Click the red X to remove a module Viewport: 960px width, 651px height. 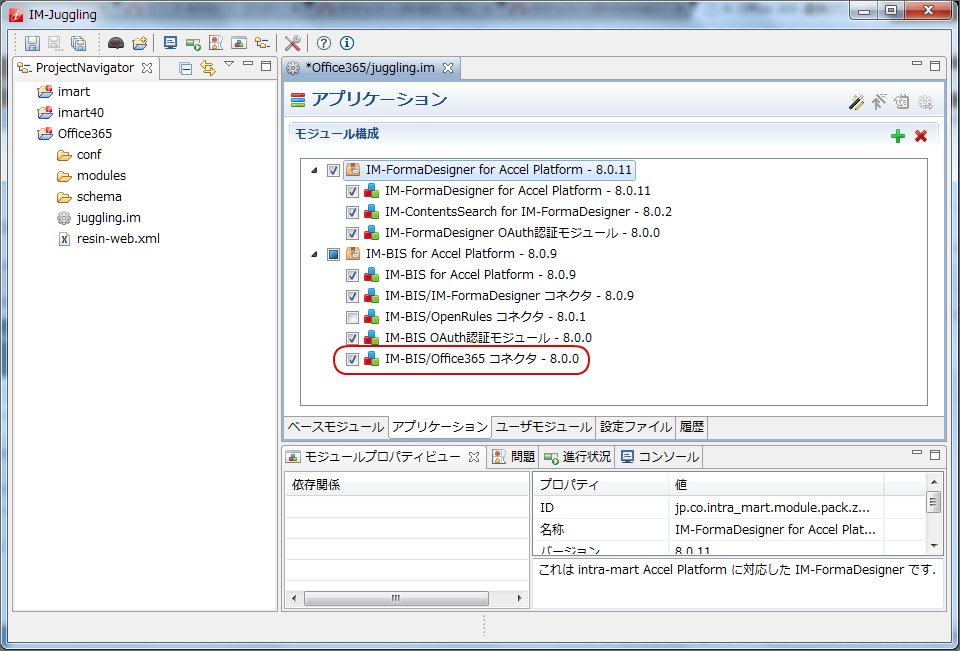[x=921, y=136]
